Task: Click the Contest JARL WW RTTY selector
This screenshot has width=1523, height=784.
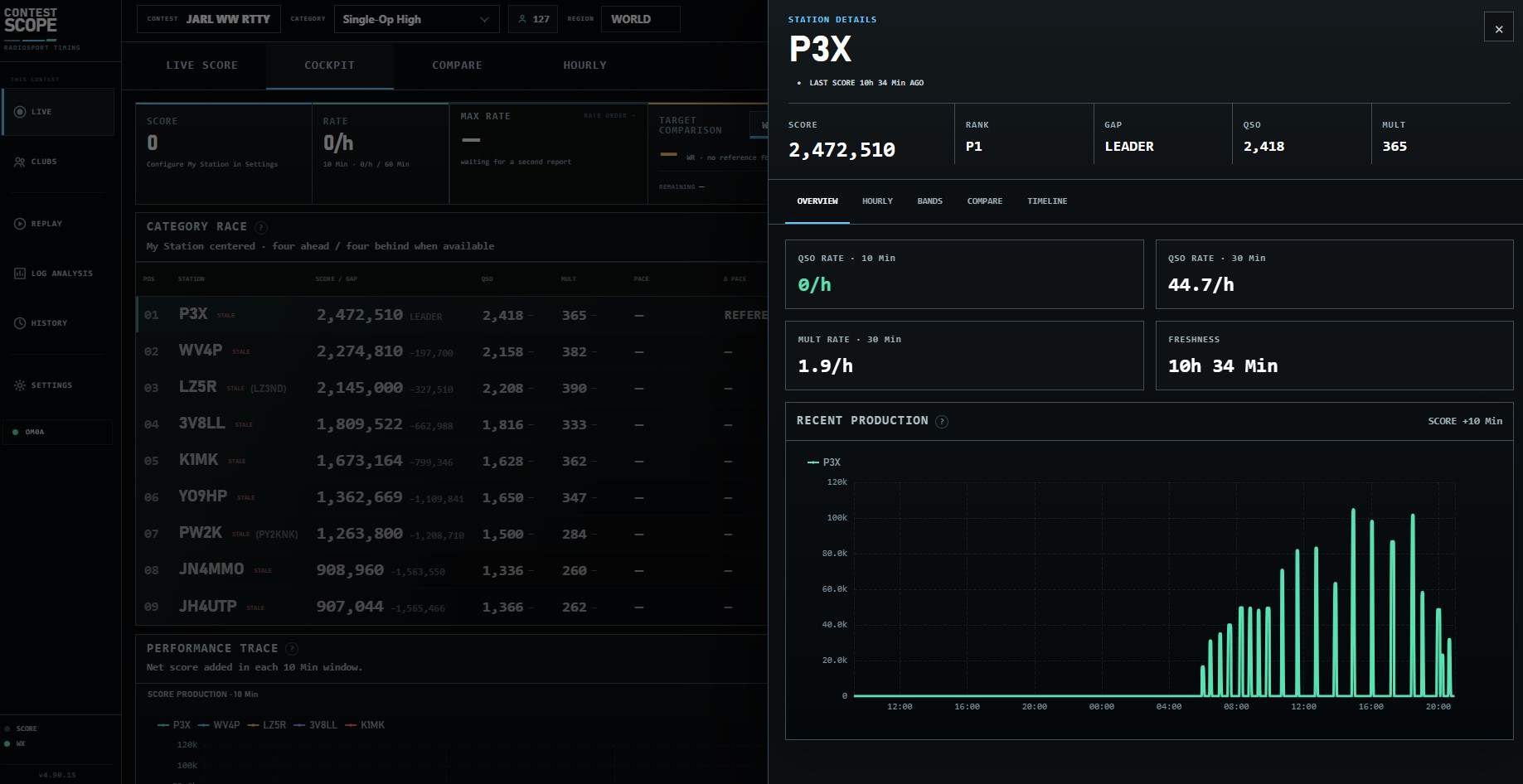Action: pyautogui.click(x=209, y=19)
